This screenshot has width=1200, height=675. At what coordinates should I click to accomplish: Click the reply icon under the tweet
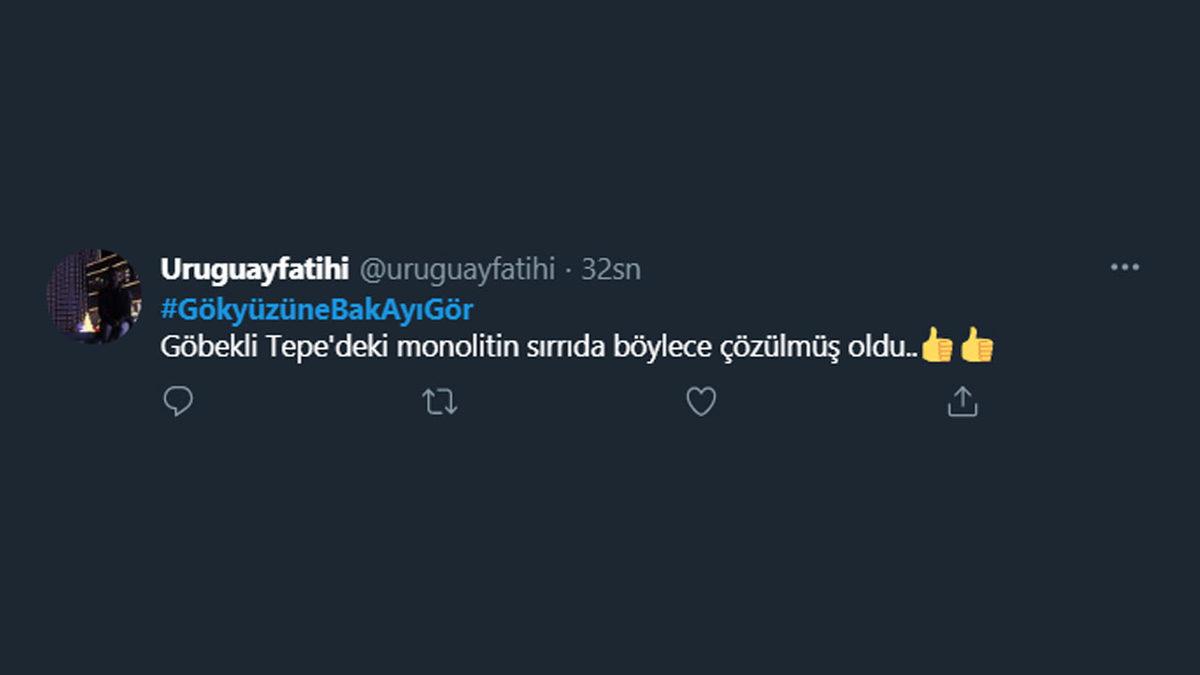coord(178,401)
